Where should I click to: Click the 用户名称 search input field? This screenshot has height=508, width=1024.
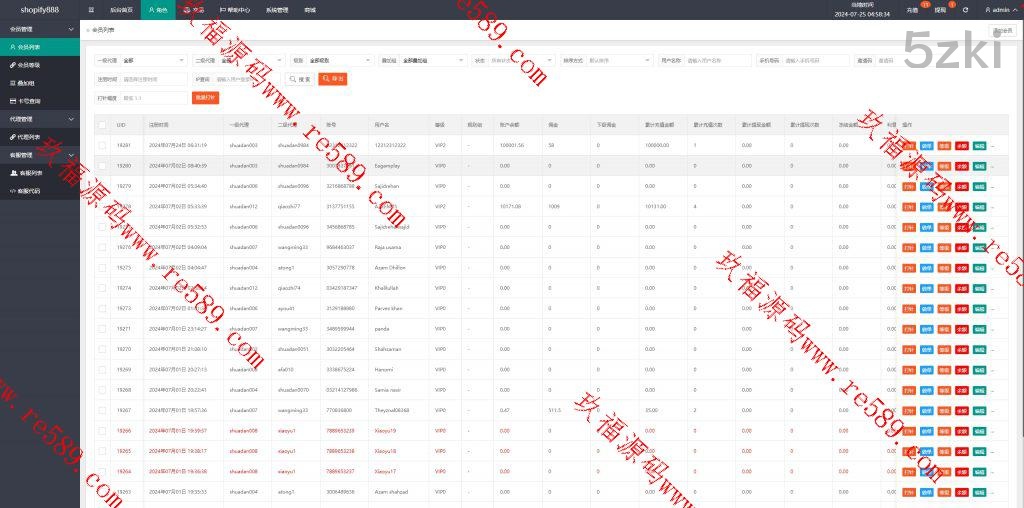point(717,60)
